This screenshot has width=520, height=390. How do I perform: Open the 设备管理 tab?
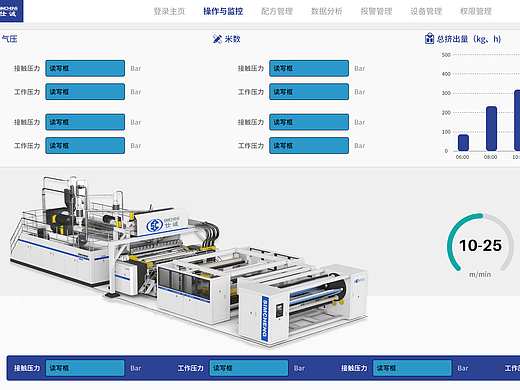(426, 11)
